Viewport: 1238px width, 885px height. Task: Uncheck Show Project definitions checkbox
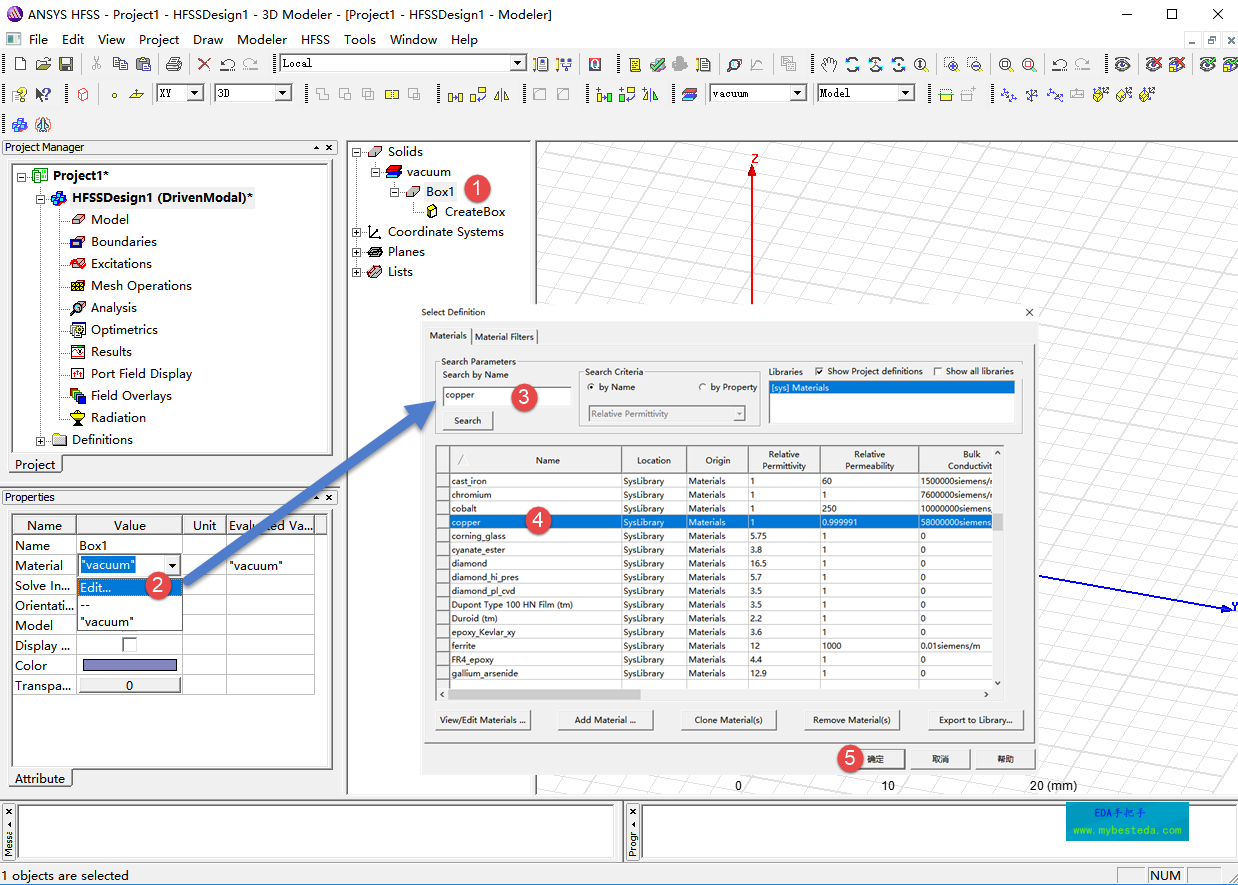(x=820, y=371)
